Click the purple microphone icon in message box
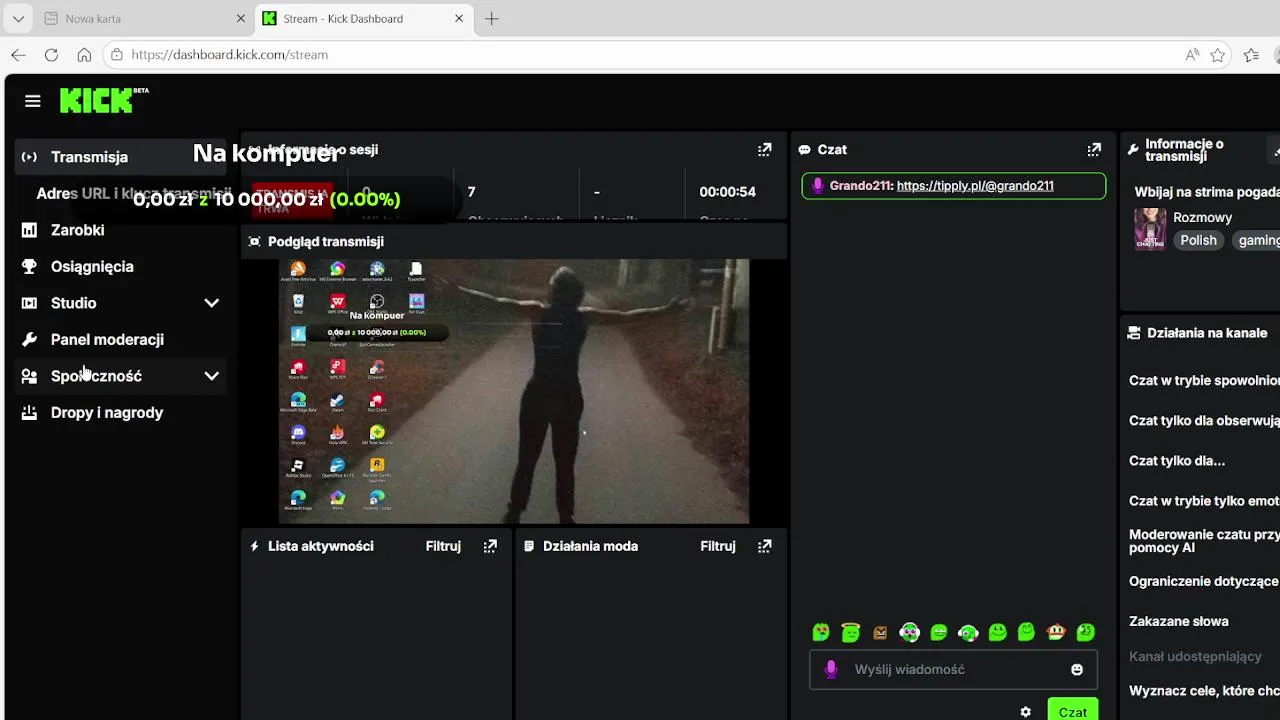1280x720 pixels. click(x=831, y=669)
